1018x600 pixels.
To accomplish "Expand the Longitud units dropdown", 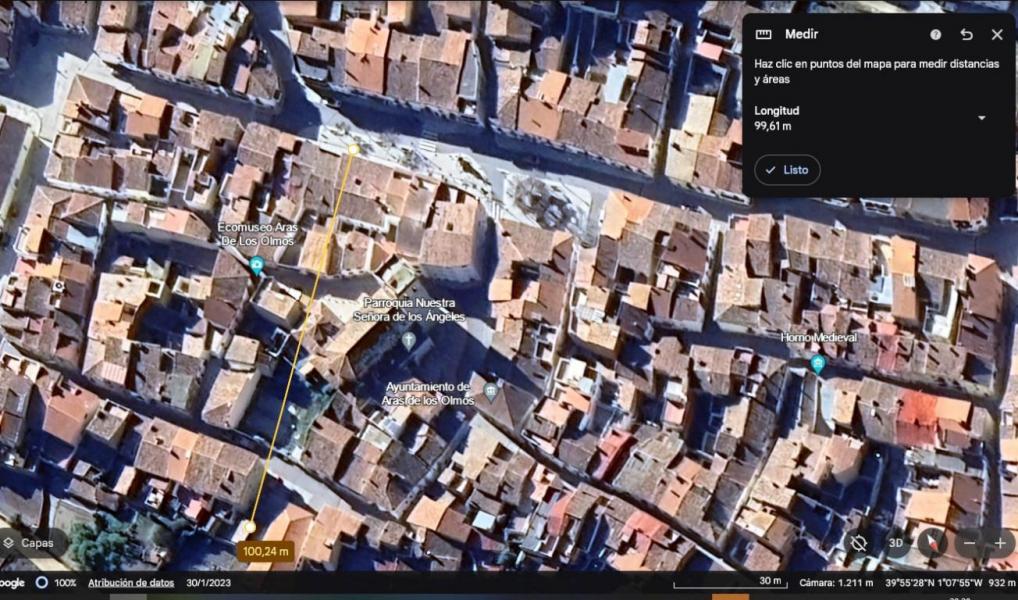I will pos(981,118).
